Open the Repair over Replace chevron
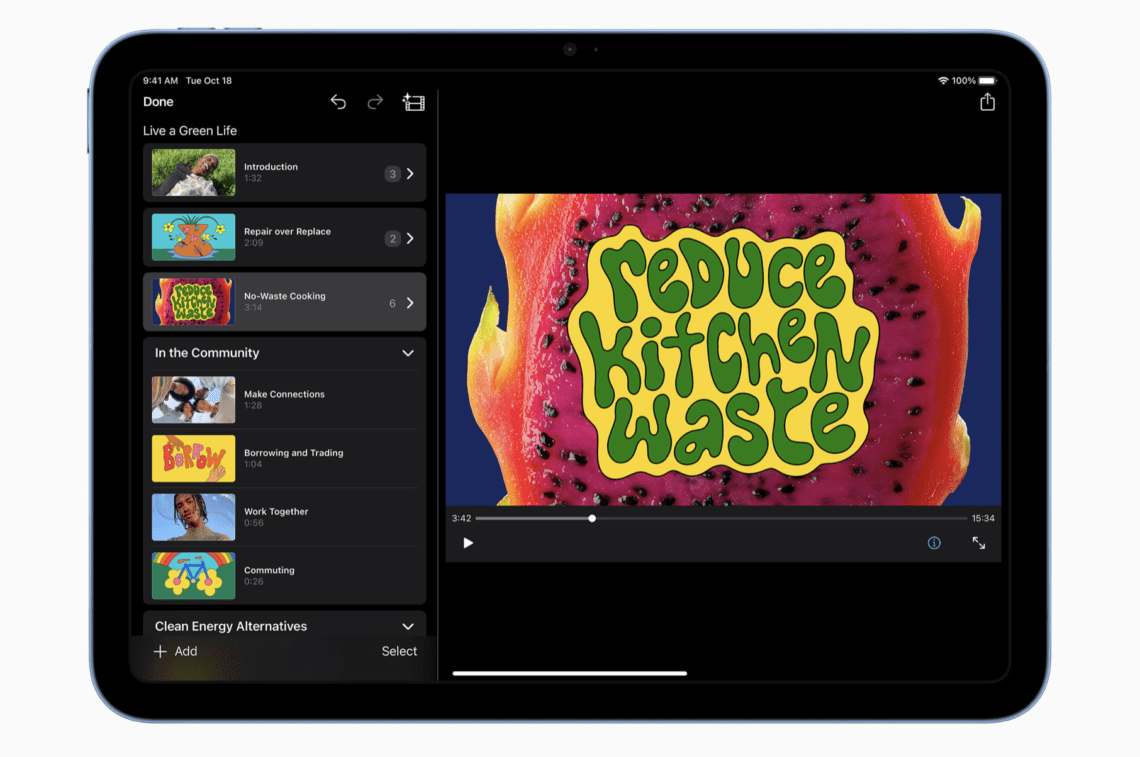 coord(410,238)
